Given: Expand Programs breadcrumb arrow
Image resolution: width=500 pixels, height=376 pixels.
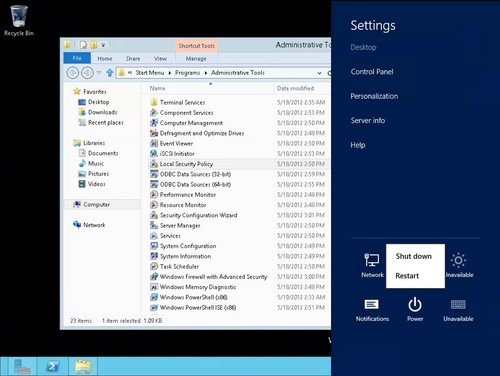Looking at the screenshot, I should tap(206, 73).
